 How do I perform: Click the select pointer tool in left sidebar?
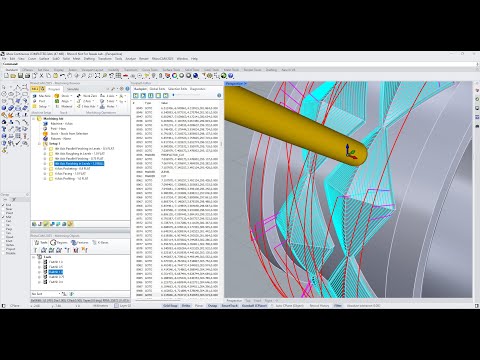(x=4, y=87)
